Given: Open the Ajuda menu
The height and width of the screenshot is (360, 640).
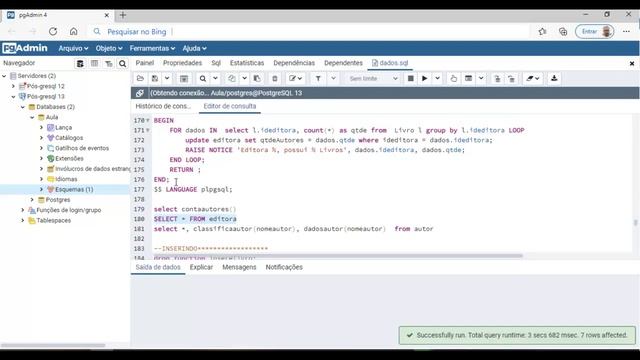Looking at the screenshot, I should 194,48.
